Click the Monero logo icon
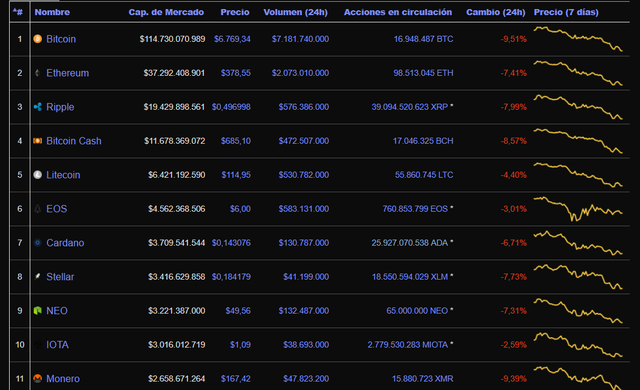 (x=38, y=379)
